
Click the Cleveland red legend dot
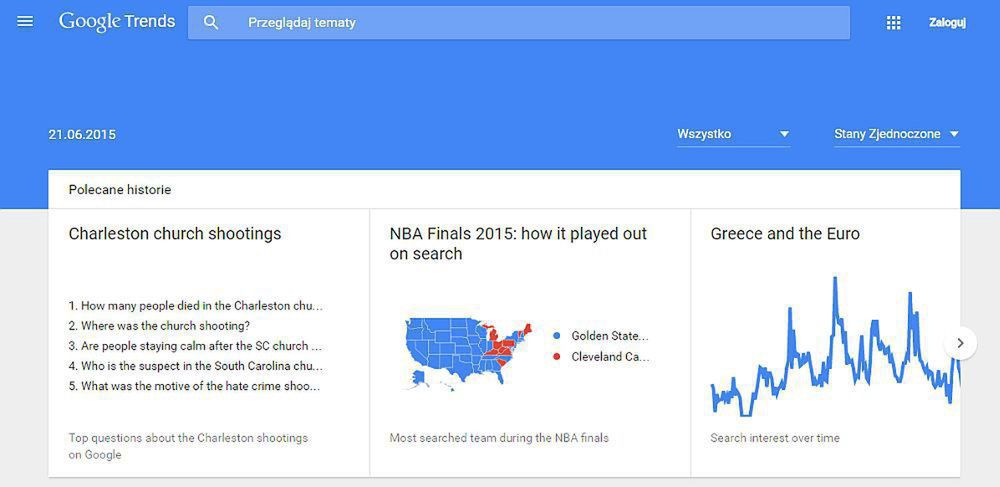click(556, 357)
